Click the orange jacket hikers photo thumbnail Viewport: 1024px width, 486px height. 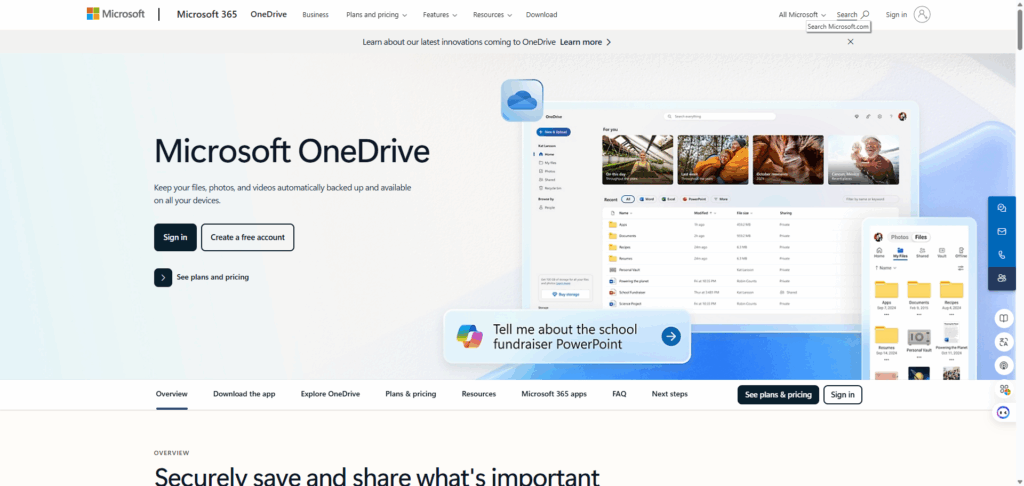point(712,159)
